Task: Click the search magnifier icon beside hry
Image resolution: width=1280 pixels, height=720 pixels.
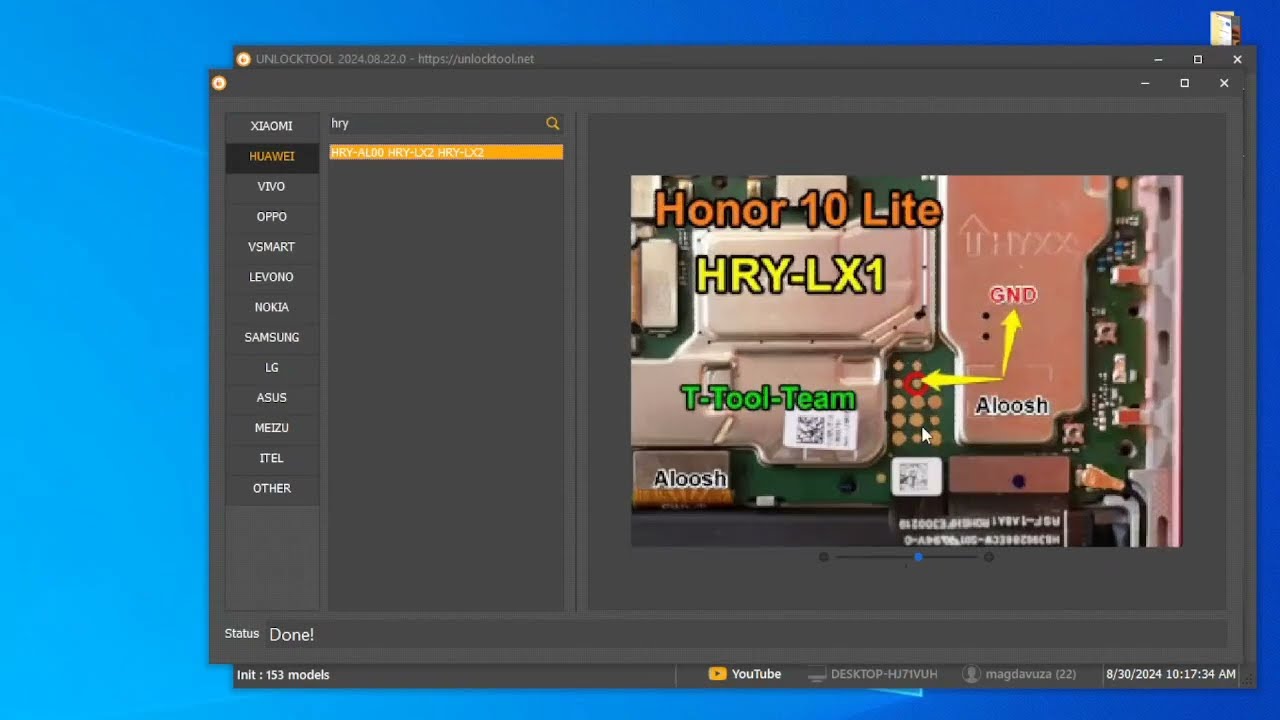Action: click(x=553, y=123)
